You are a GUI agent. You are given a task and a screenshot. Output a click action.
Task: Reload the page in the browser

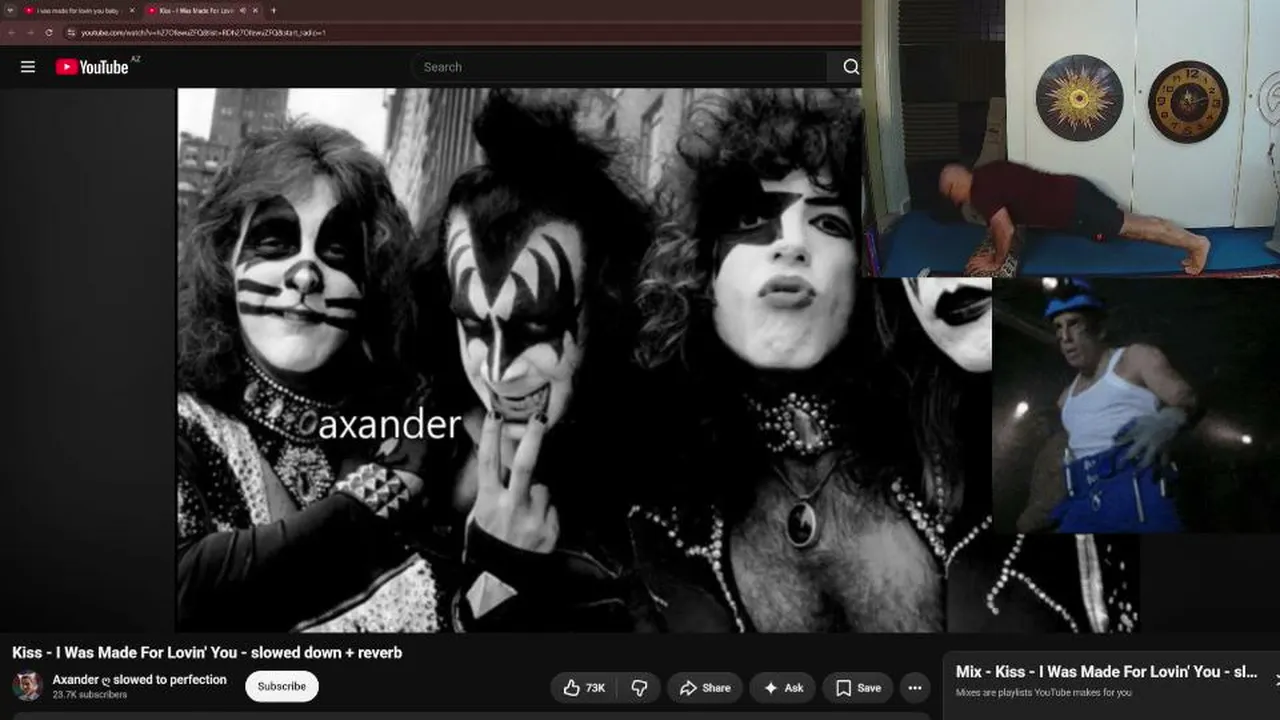point(49,32)
